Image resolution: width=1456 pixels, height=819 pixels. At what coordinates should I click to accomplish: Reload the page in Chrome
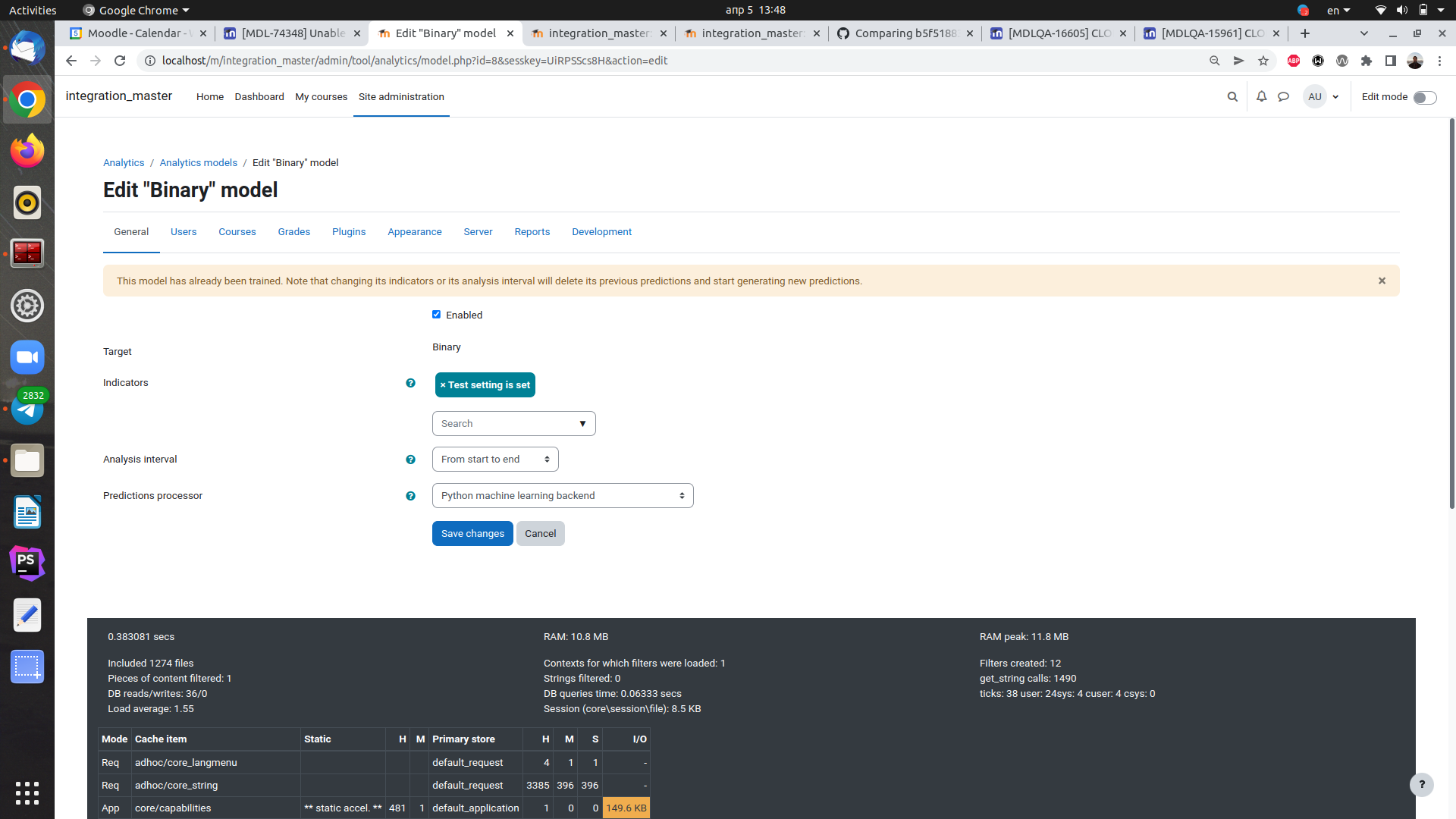pyautogui.click(x=120, y=61)
